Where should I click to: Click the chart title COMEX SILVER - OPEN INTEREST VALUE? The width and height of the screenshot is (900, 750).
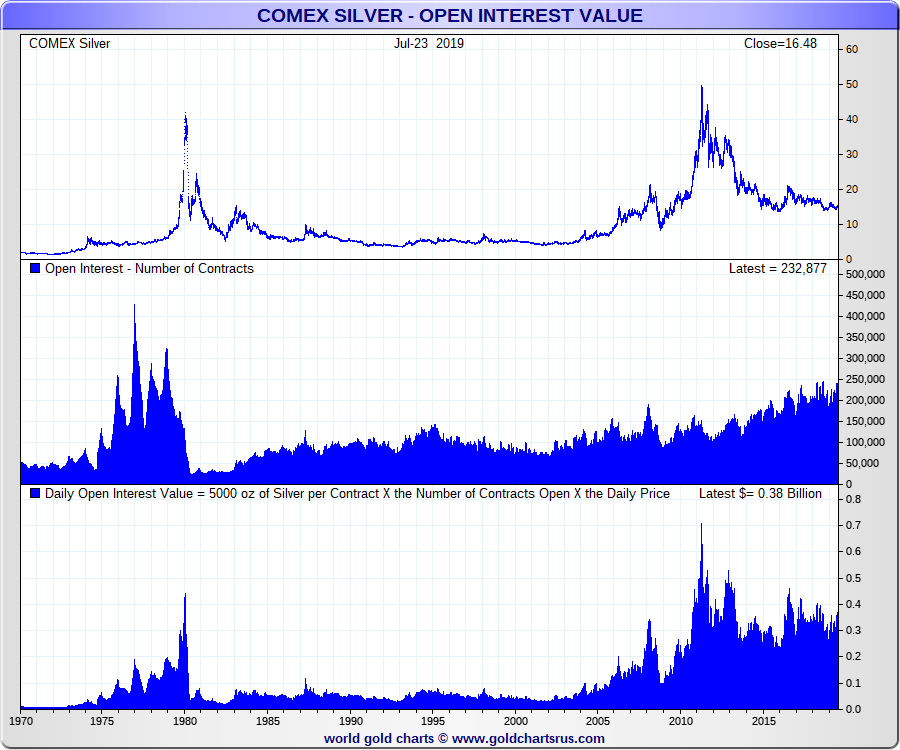coord(449,15)
